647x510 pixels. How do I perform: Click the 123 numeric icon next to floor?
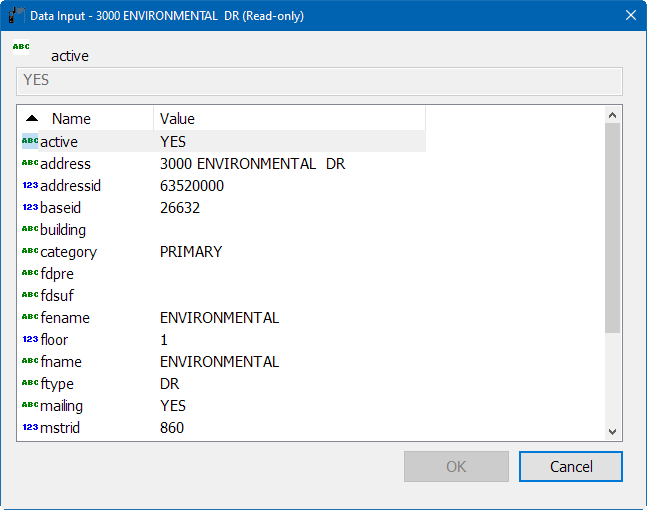[30, 340]
